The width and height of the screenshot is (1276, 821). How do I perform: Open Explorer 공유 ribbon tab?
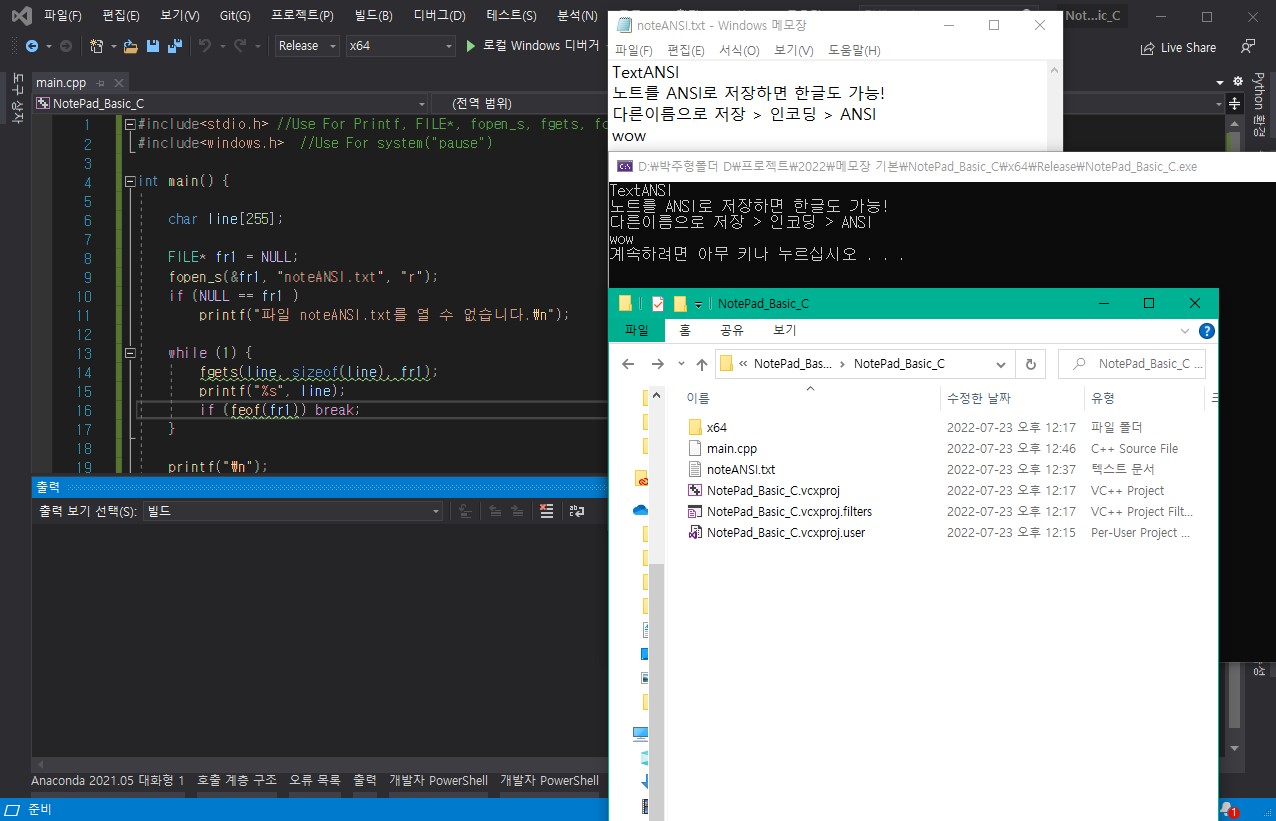pos(732,330)
